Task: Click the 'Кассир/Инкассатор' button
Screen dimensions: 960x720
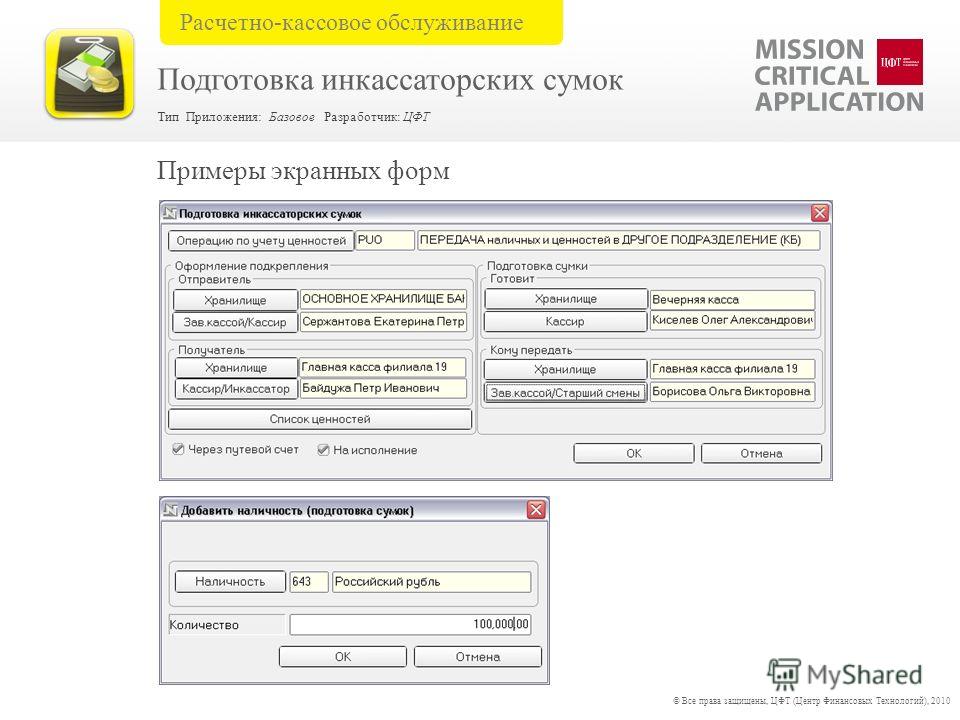Action: tap(236, 389)
